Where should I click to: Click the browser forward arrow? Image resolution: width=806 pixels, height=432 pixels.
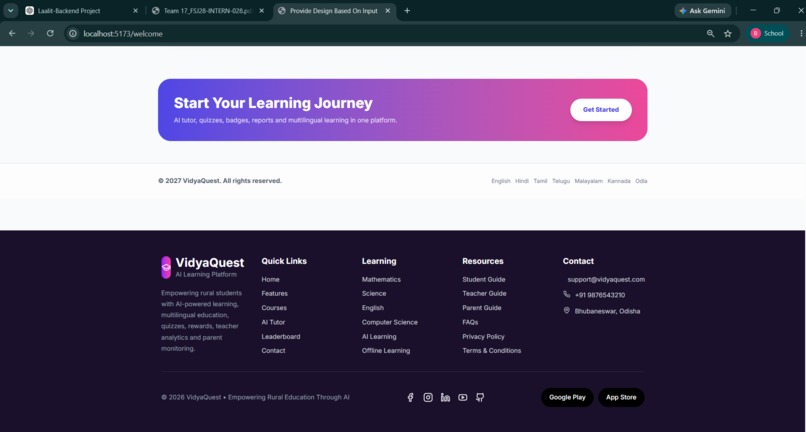(31, 33)
